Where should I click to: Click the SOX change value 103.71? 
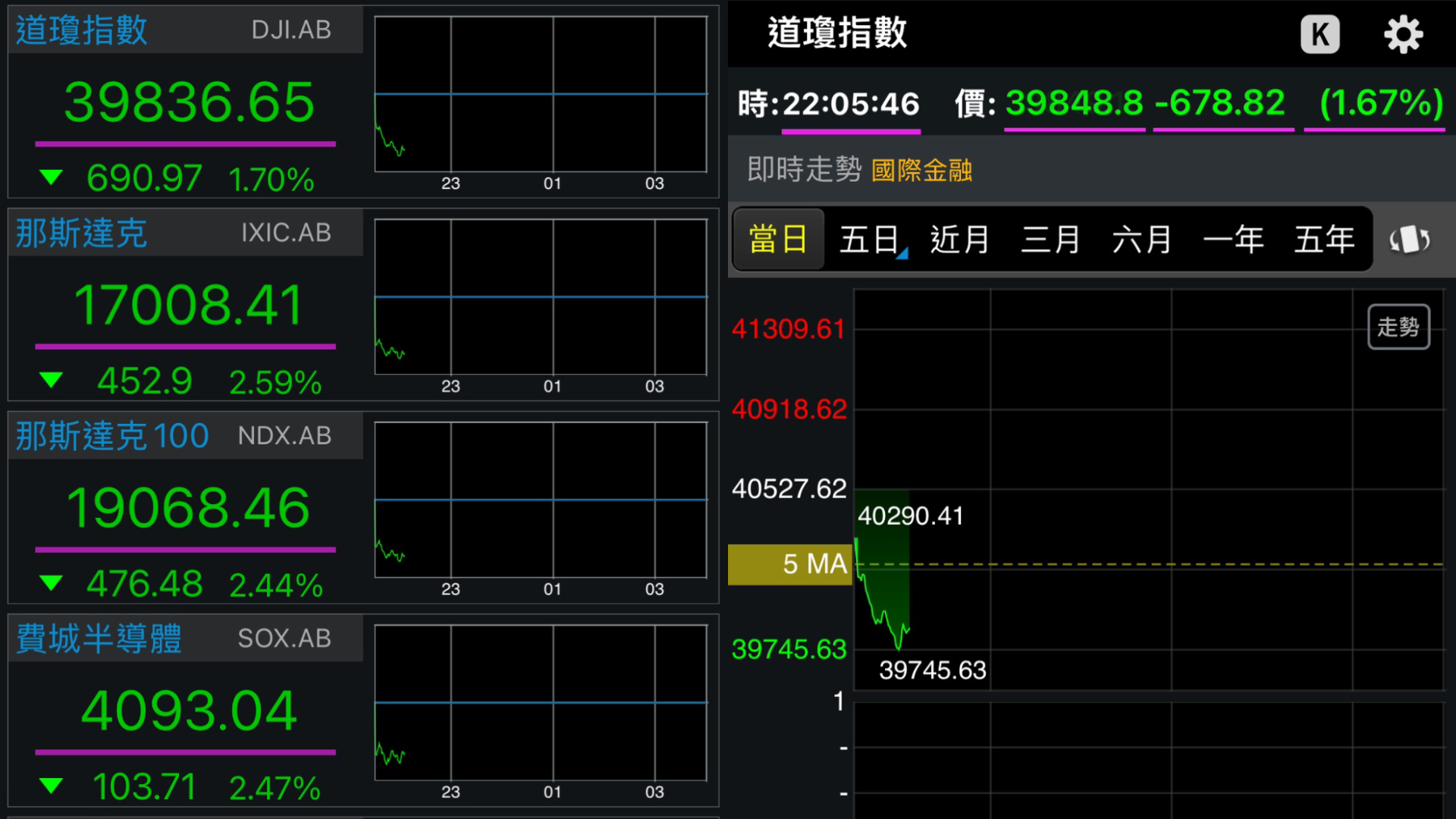pos(144,787)
